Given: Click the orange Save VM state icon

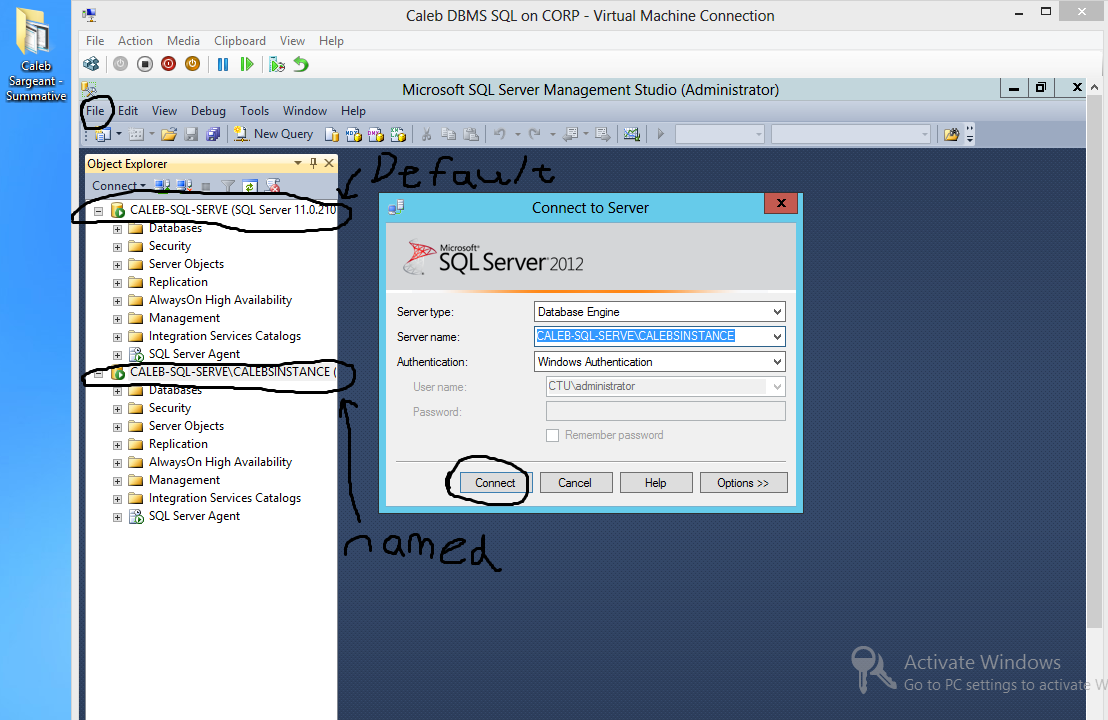Looking at the screenshot, I should point(192,64).
